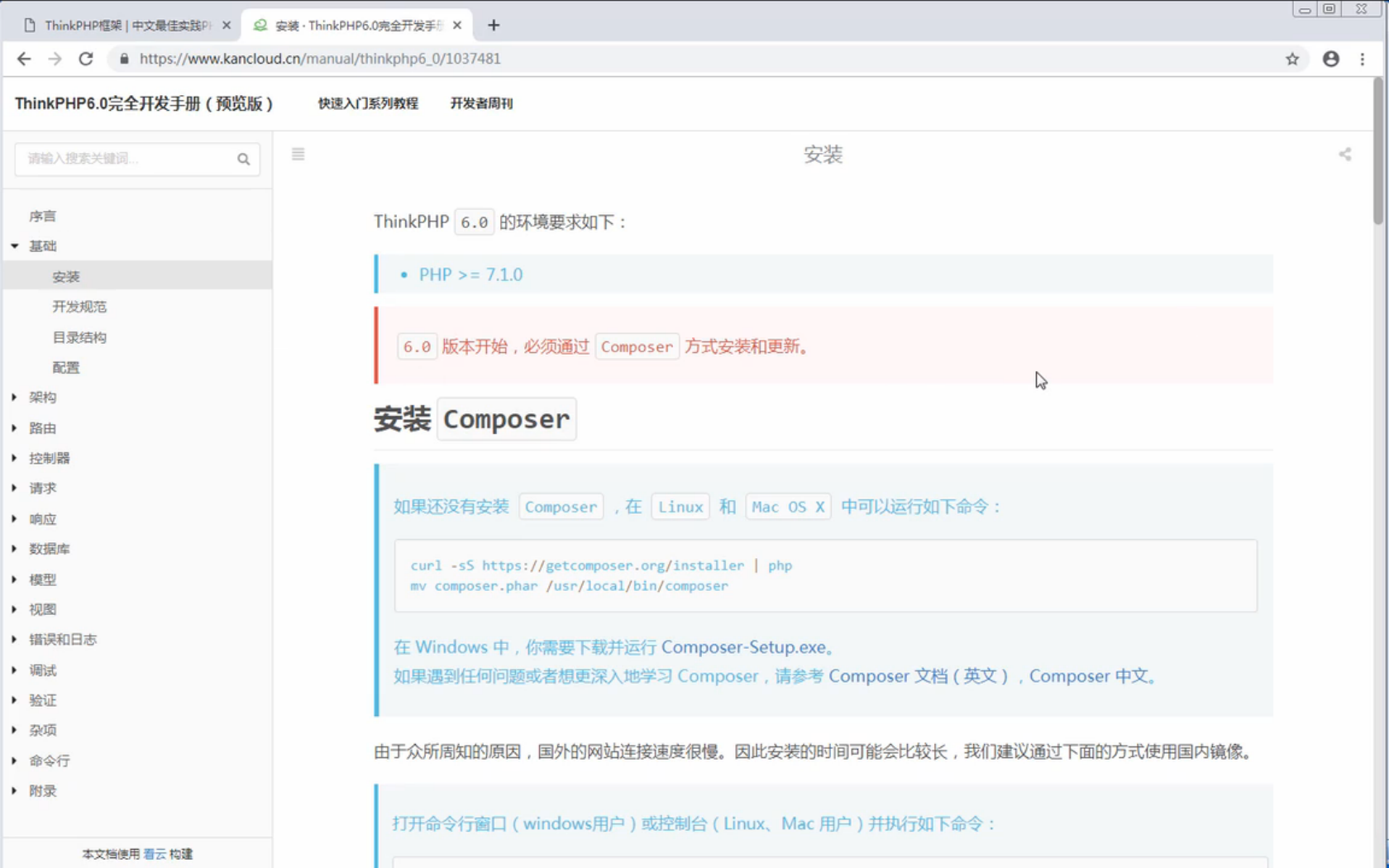Open 快速入门系列教程 in the header
1389x868 pixels.
pos(368,103)
